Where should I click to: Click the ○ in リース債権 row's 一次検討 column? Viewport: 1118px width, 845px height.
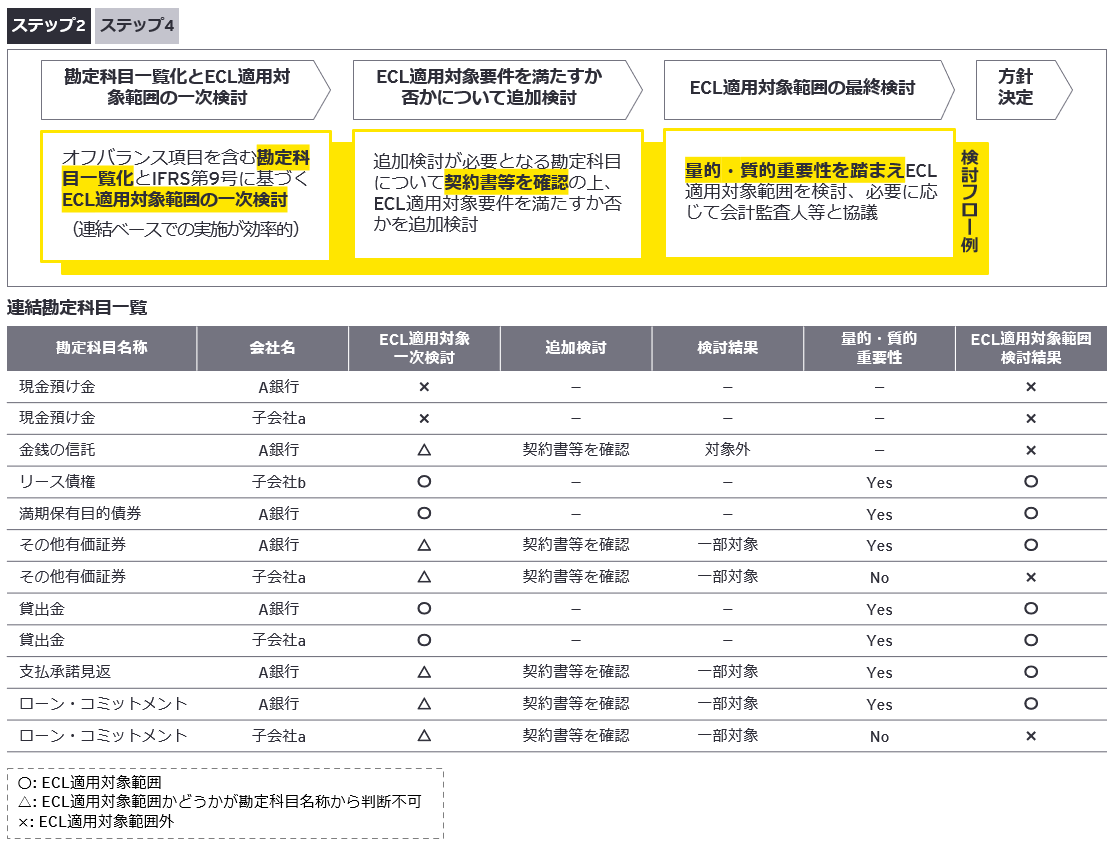(x=424, y=482)
